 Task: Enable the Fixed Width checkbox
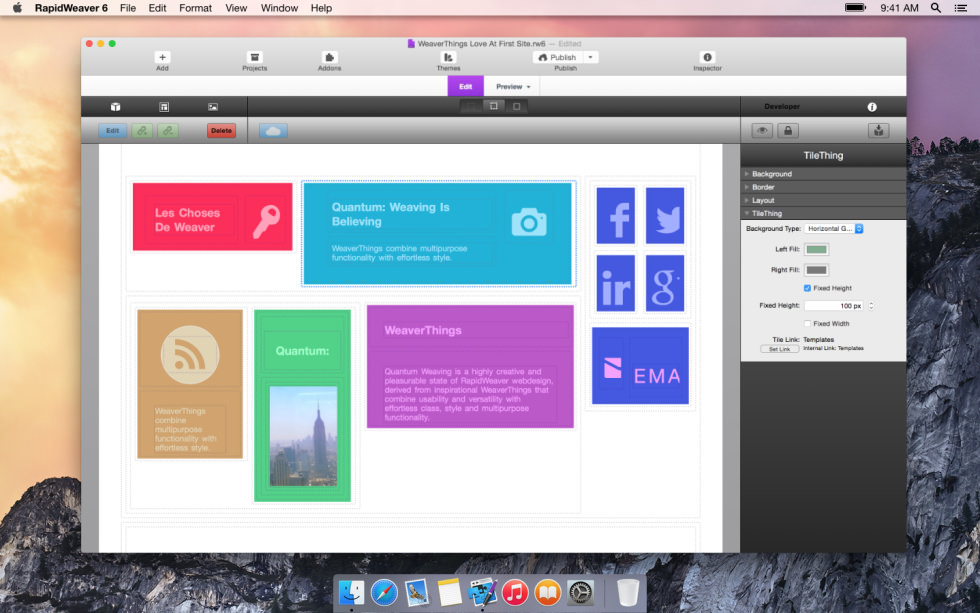[x=807, y=324]
